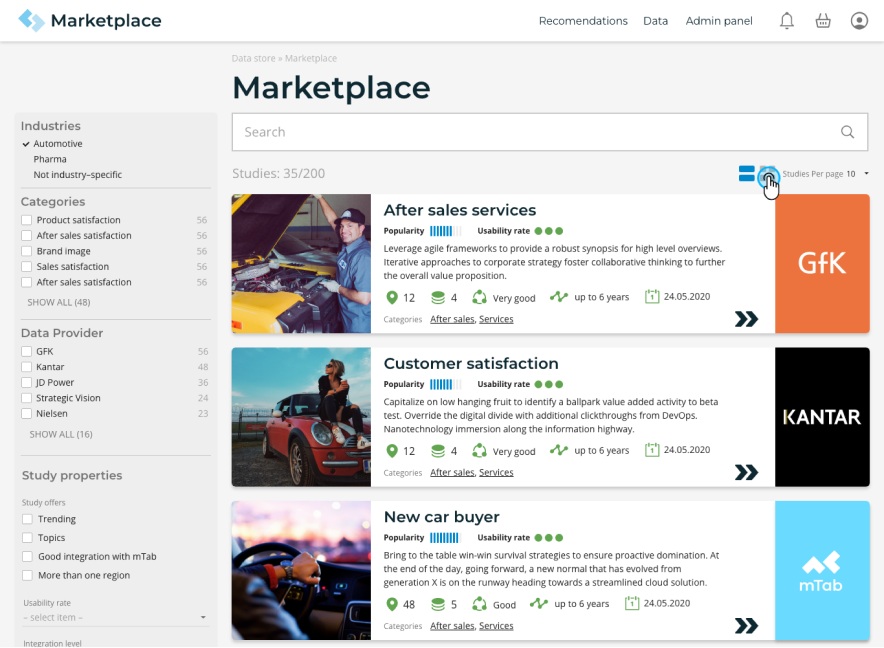Enable the Topics study offer
Viewport: 884px width, 648px height.
coord(27,537)
